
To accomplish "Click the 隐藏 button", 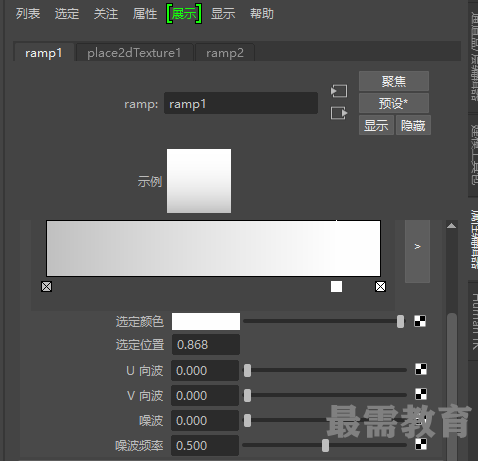I will pos(413,125).
